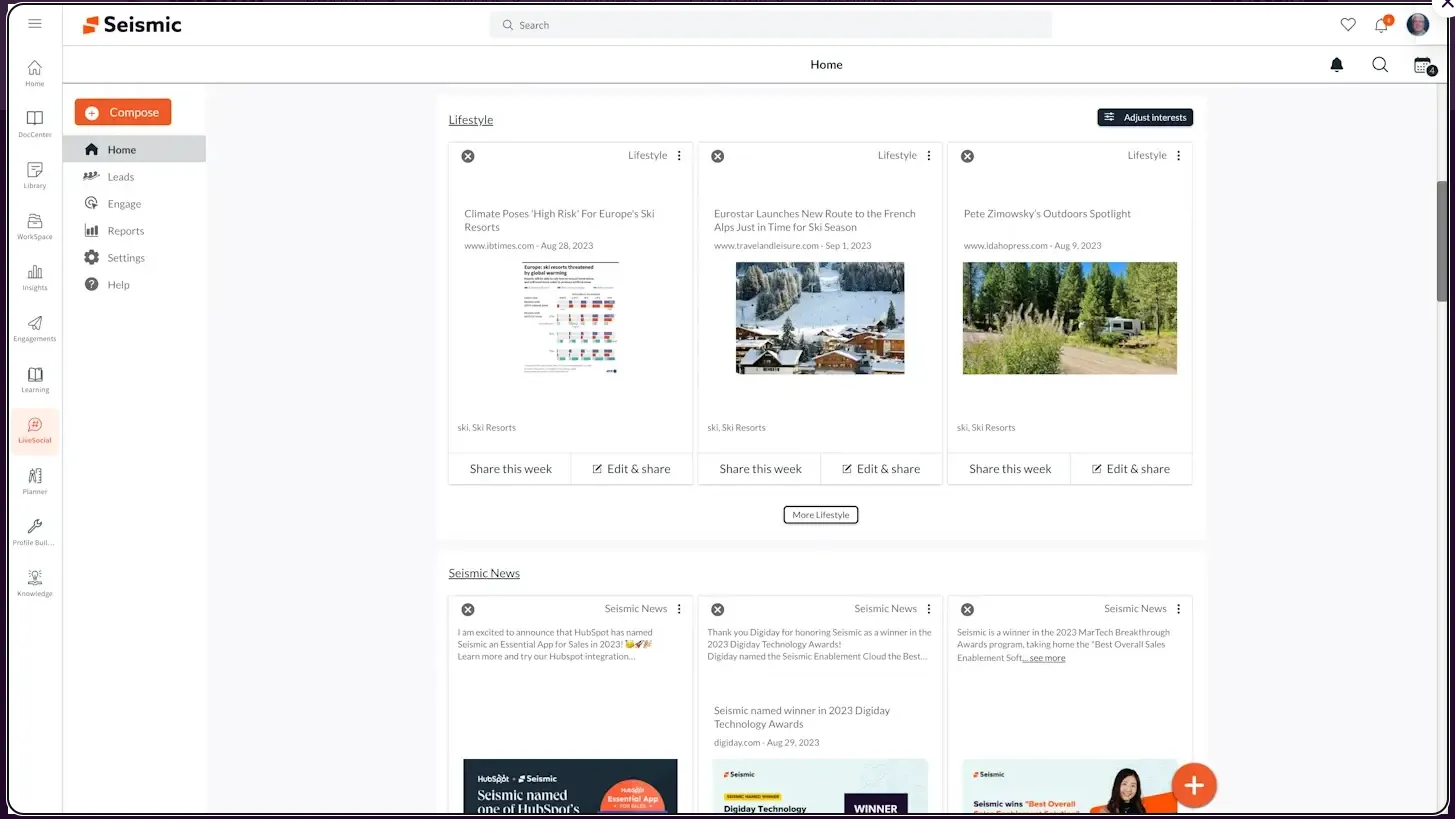Open the user profile avatar
This screenshot has width=1455, height=819.
point(1418,25)
